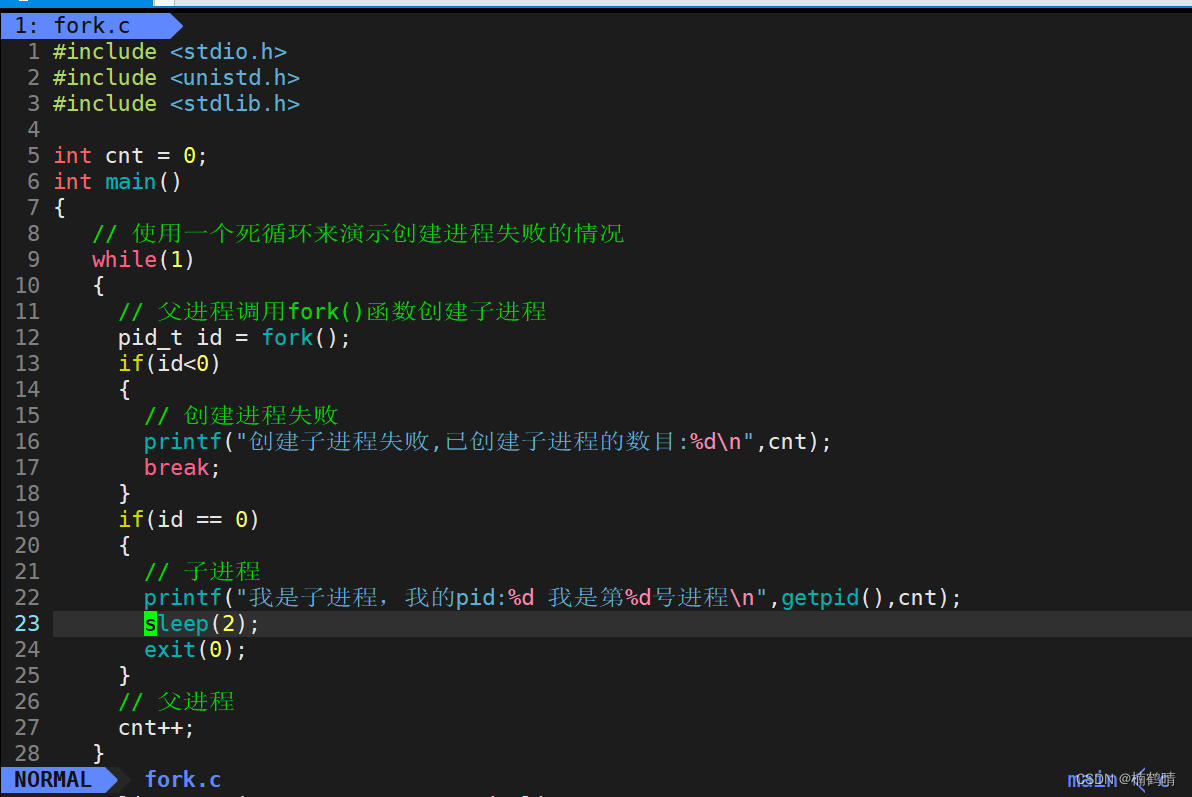Click the 'cnt++;' statement
This screenshot has width=1192, height=797.
click(156, 728)
